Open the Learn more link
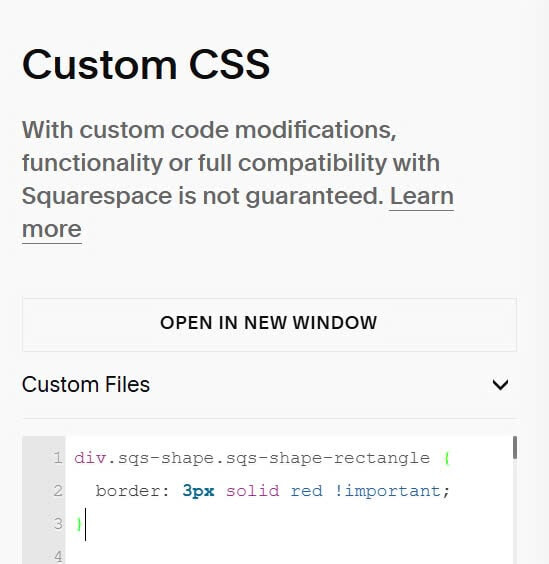 click(x=238, y=213)
